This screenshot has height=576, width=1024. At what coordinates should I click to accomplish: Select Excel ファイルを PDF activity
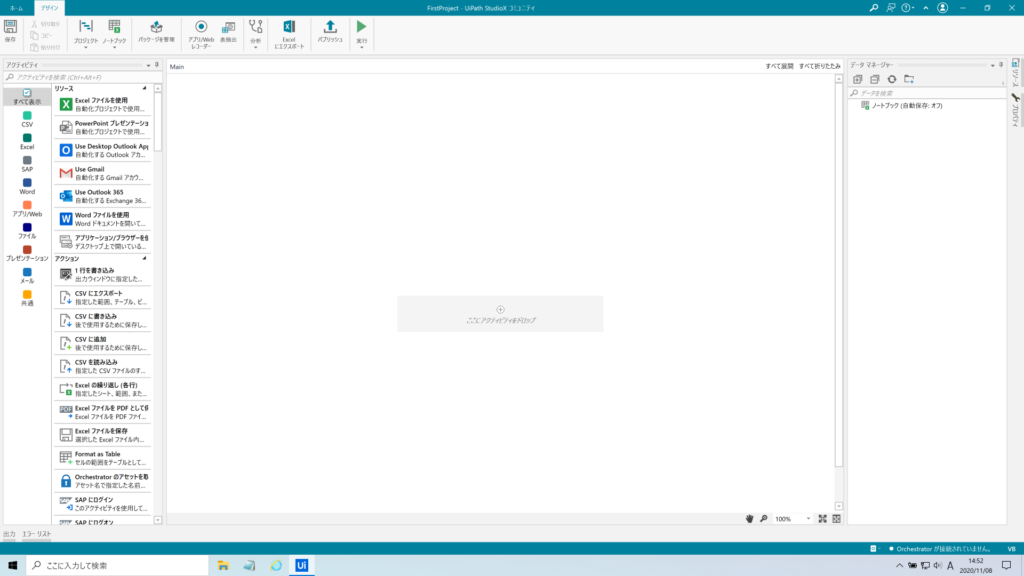(103, 412)
